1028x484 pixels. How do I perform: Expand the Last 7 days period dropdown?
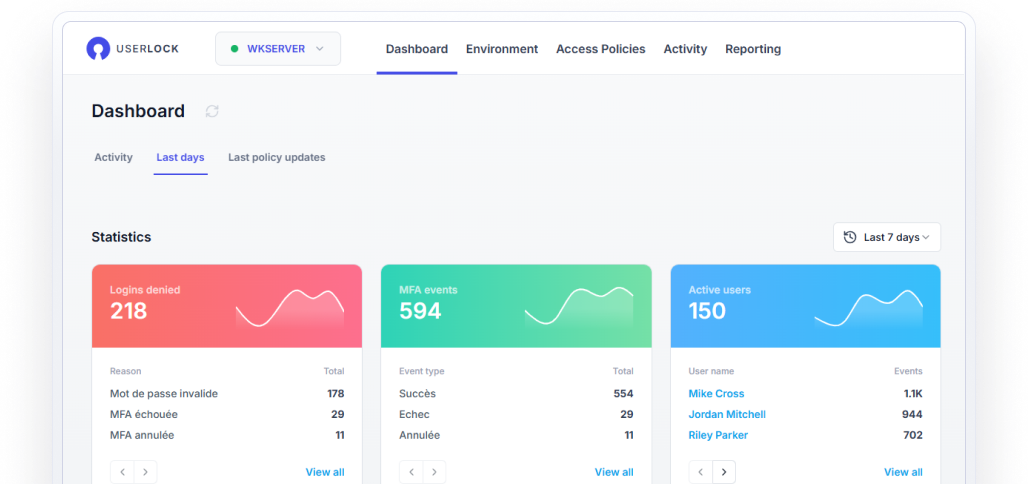click(x=887, y=237)
